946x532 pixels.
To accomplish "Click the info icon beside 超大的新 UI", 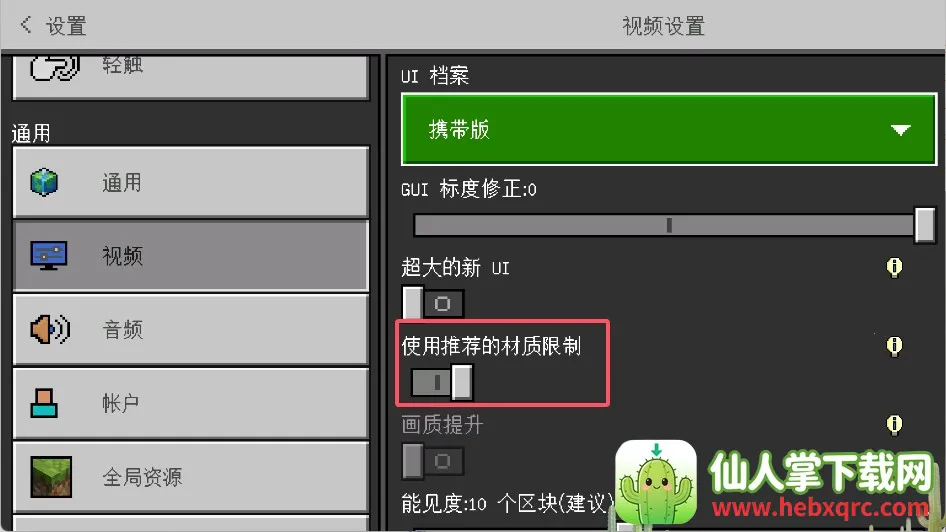I will (894, 267).
